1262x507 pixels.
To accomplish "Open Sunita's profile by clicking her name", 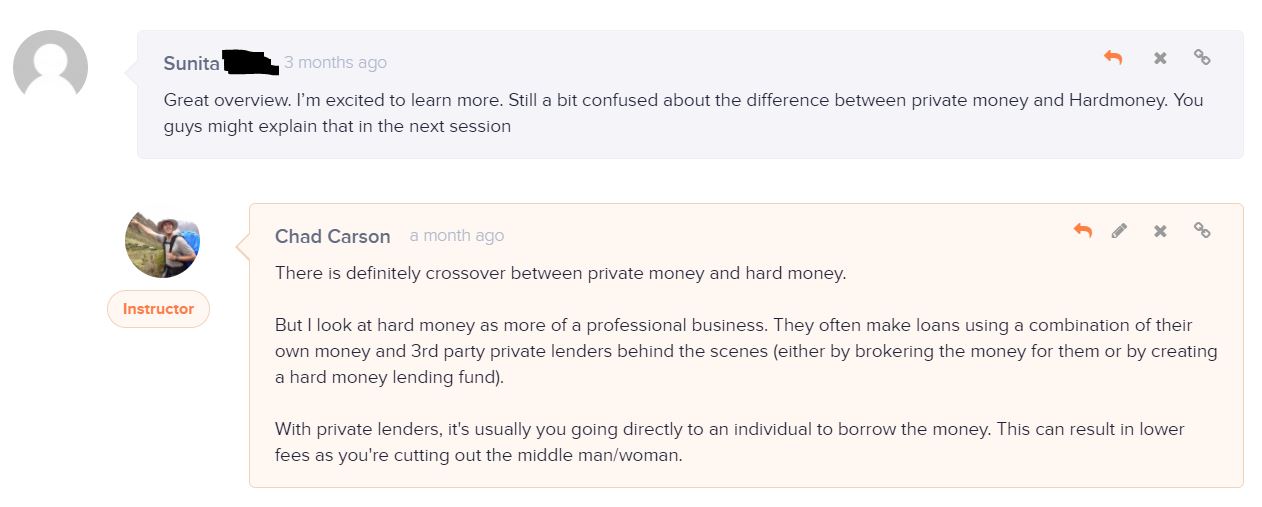I will click(192, 63).
